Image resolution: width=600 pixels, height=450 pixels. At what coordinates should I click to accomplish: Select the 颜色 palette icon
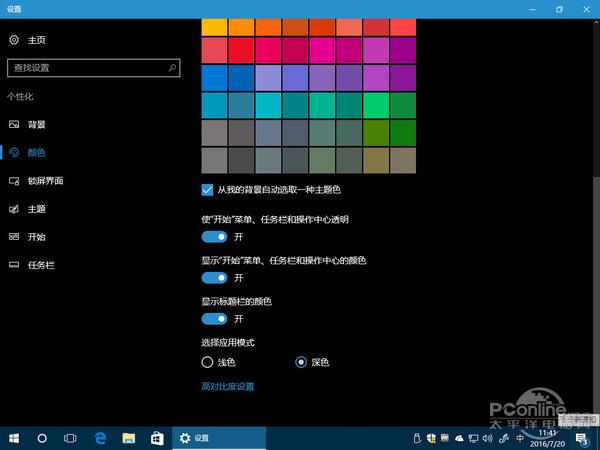coord(14,152)
